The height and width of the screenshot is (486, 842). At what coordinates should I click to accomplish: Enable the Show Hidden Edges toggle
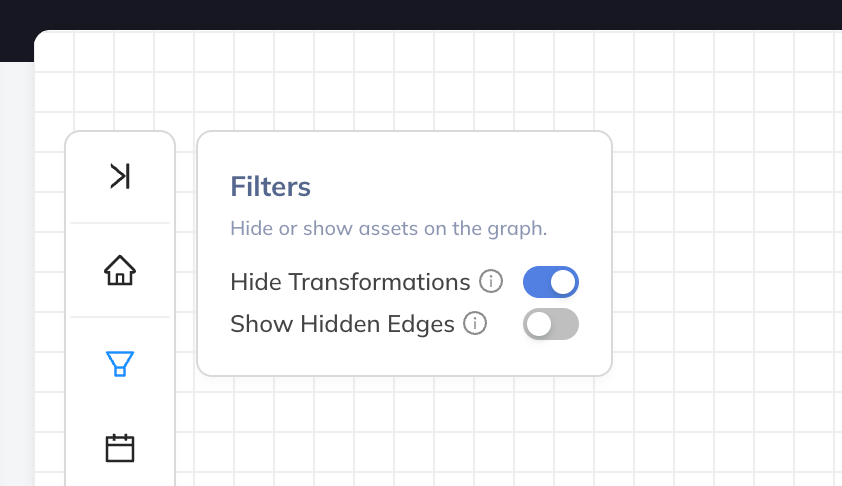coord(551,324)
